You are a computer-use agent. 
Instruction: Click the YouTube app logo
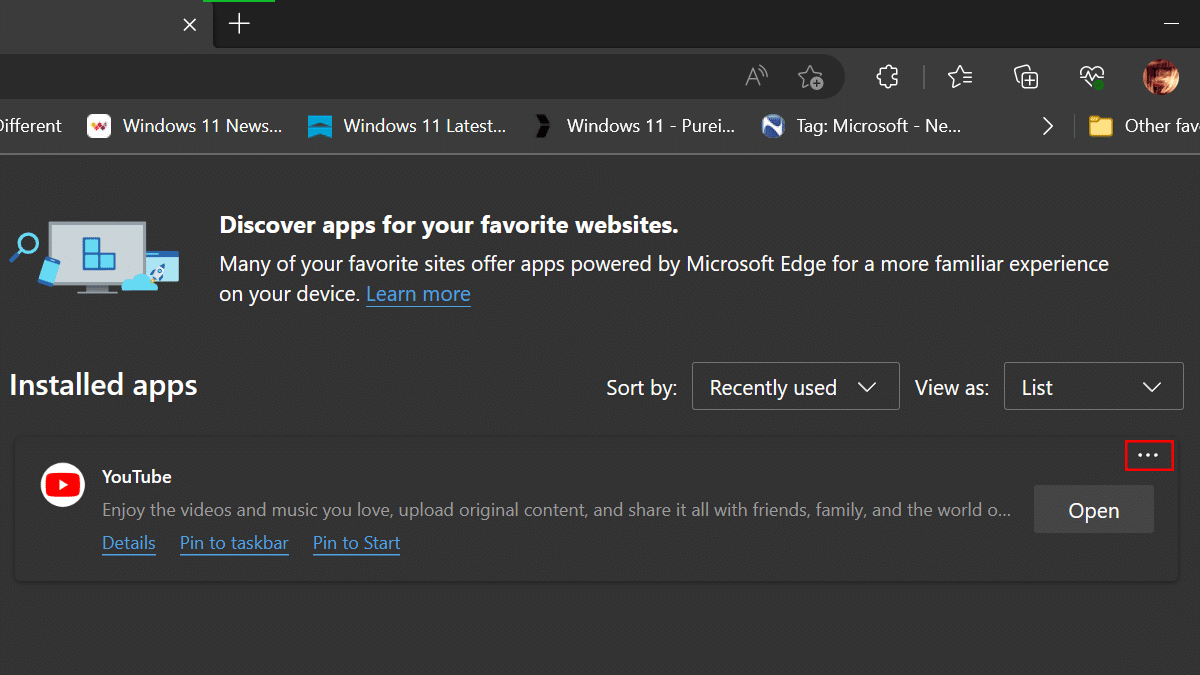coord(63,485)
